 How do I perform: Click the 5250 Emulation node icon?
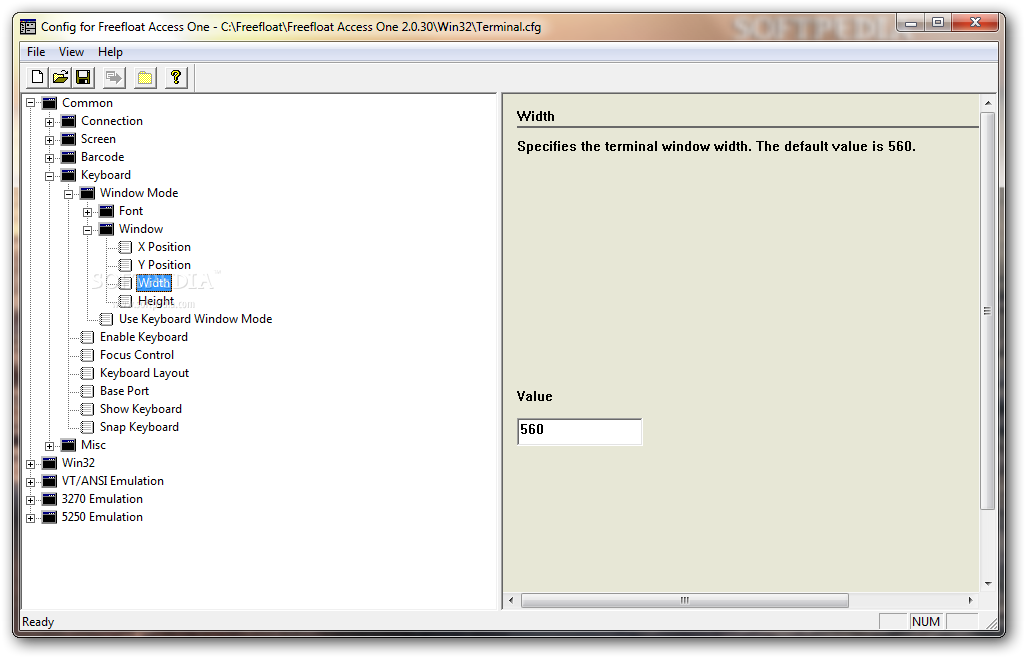point(49,517)
